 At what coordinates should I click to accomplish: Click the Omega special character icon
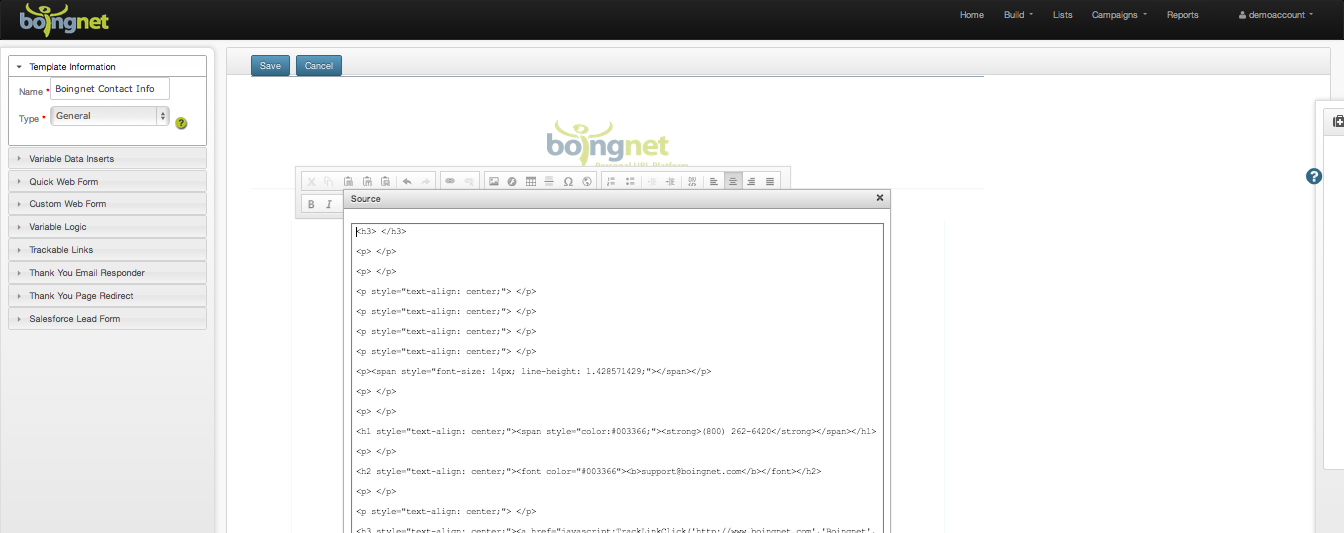568,181
